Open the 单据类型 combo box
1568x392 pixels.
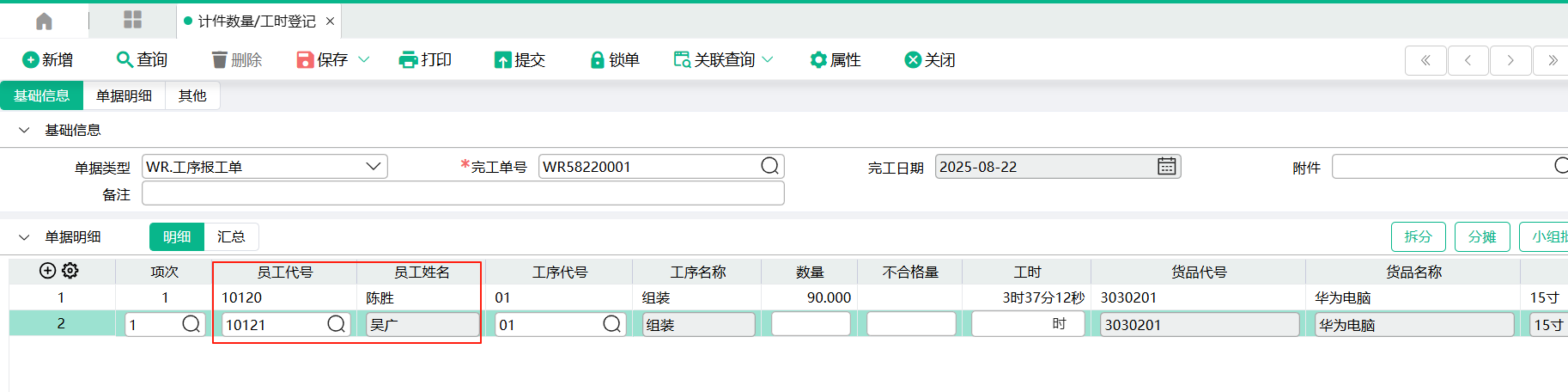(373, 167)
